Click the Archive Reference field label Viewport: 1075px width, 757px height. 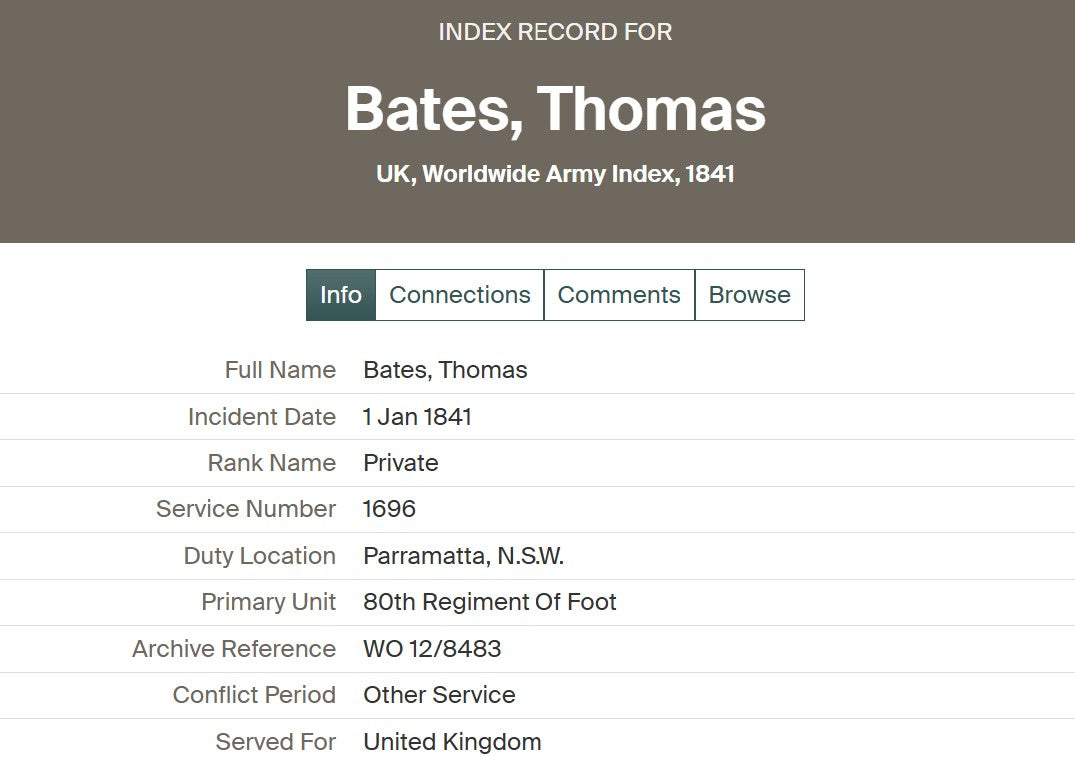[234, 649]
